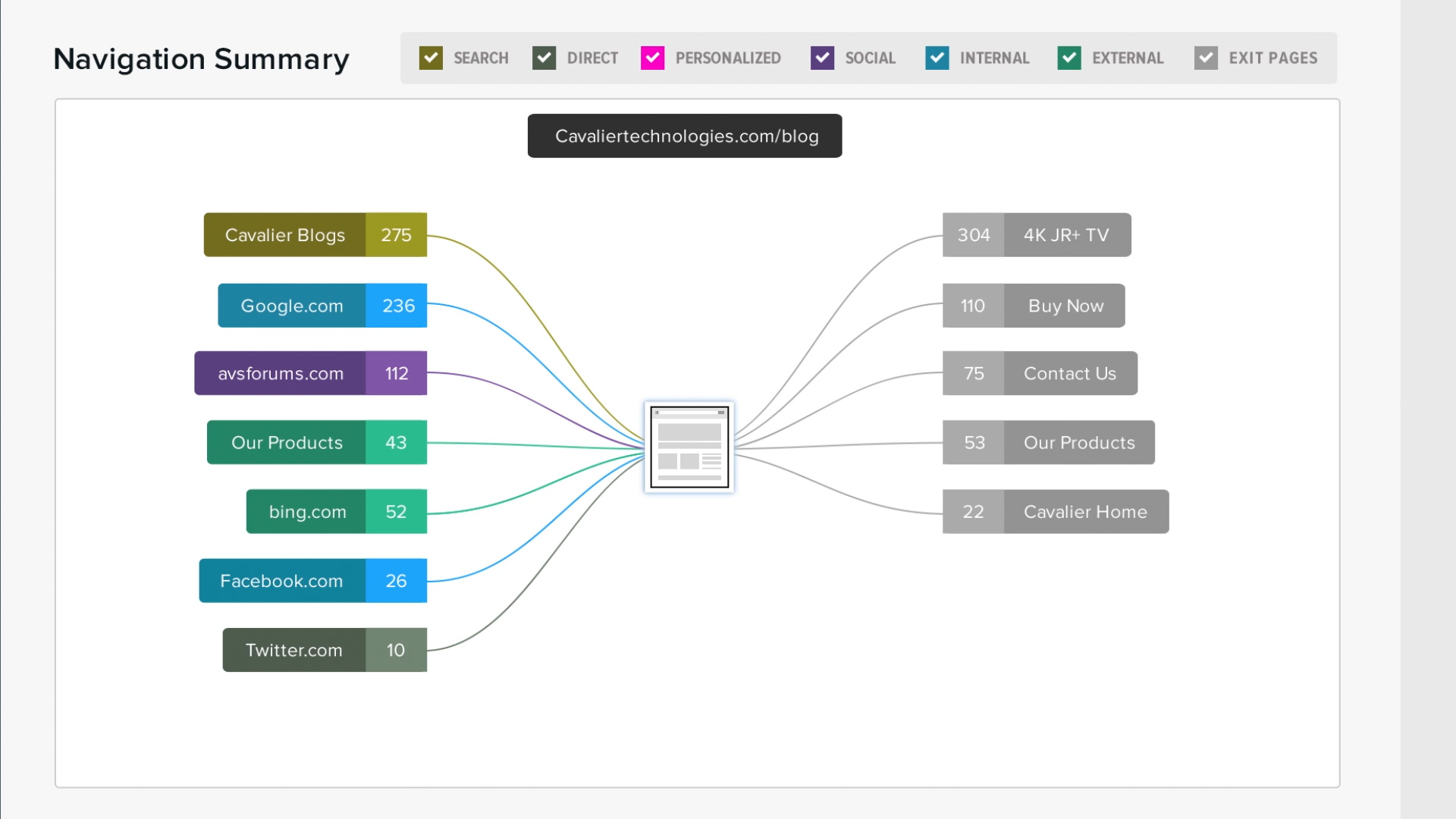Select the Google.com referrer node

[322, 306]
